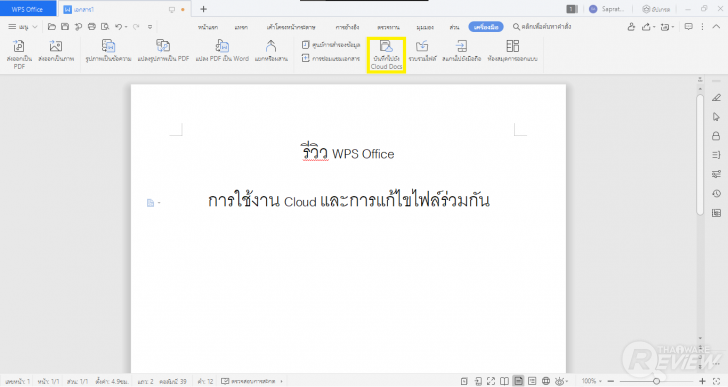Click Save to Cloud Docs
This screenshot has width=728, height=387.
[386, 55]
